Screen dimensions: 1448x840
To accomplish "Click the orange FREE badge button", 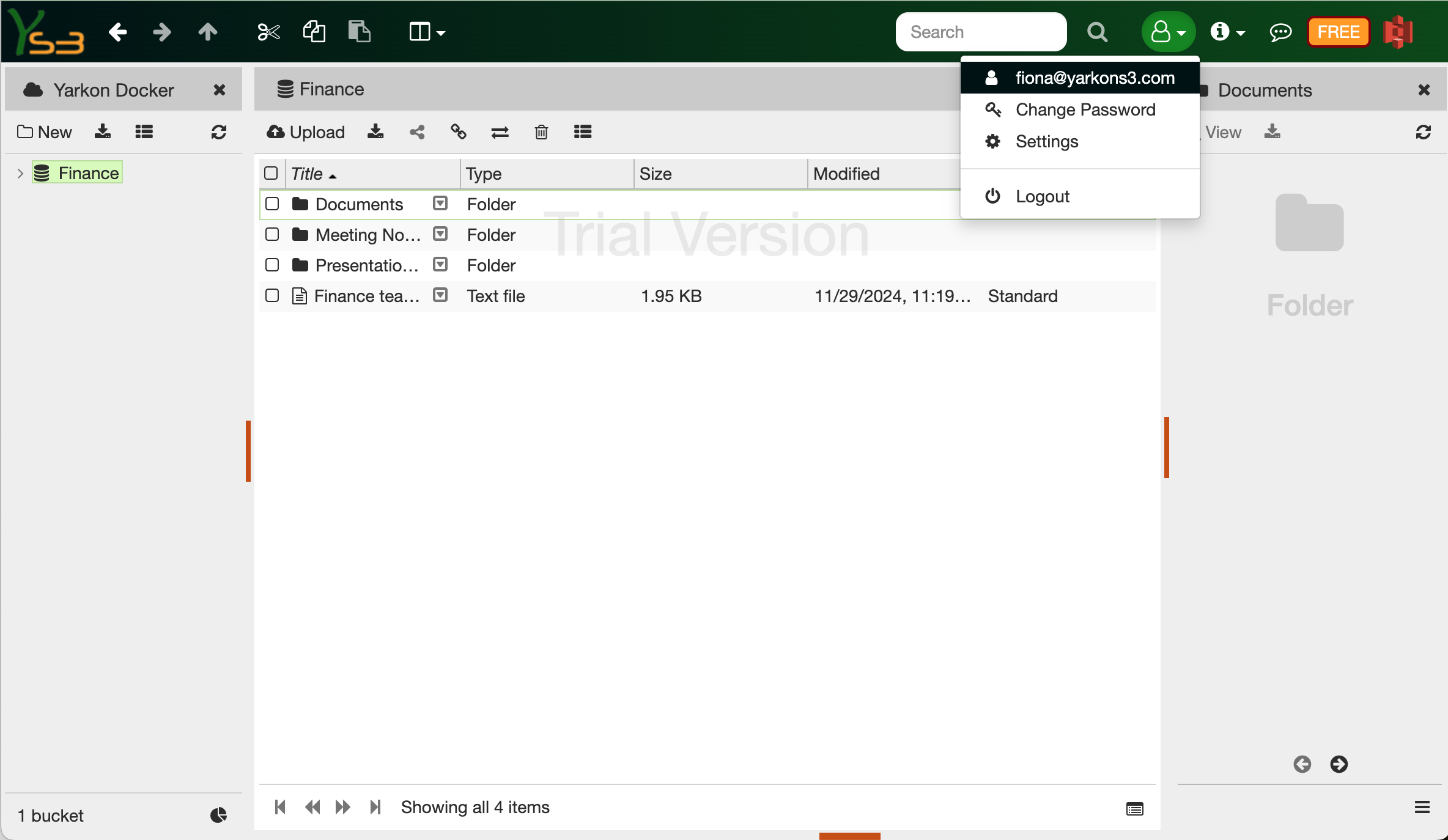I will (1338, 32).
